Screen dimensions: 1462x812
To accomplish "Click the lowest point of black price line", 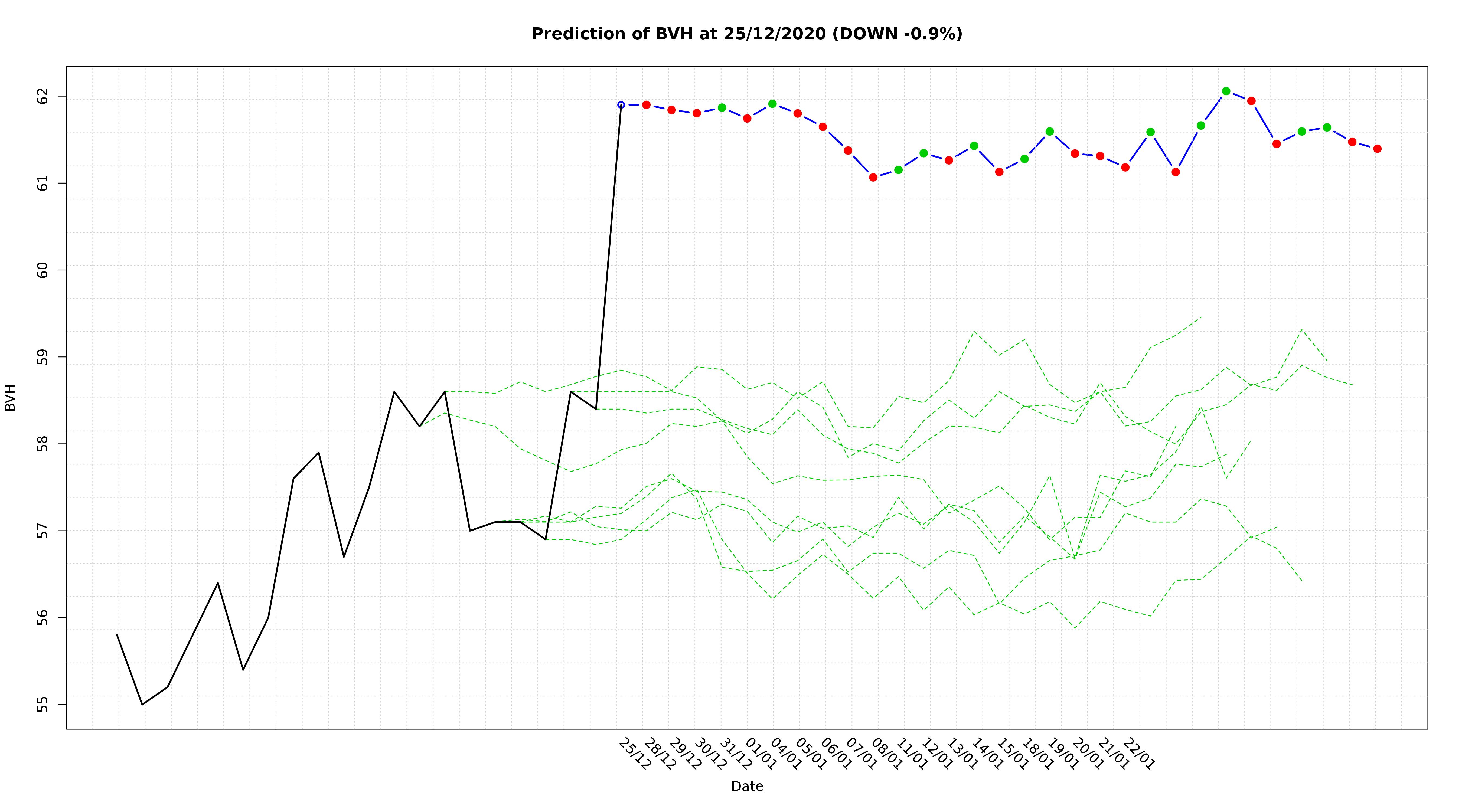I will pyautogui.click(x=142, y=704).
